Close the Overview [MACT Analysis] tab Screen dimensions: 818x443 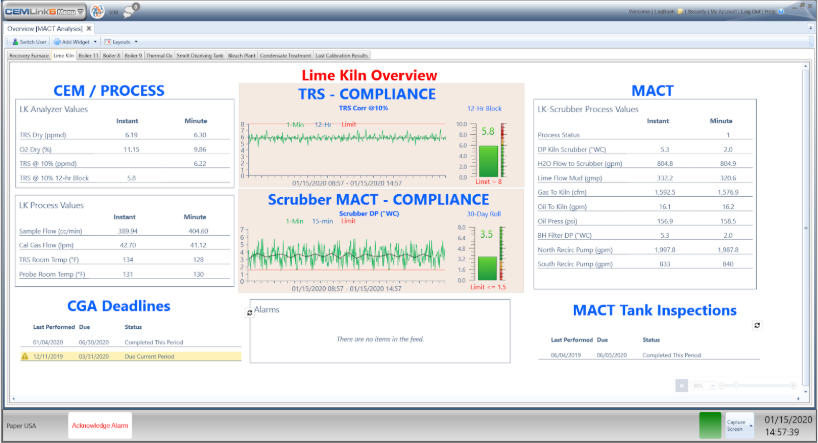[89, 29]
